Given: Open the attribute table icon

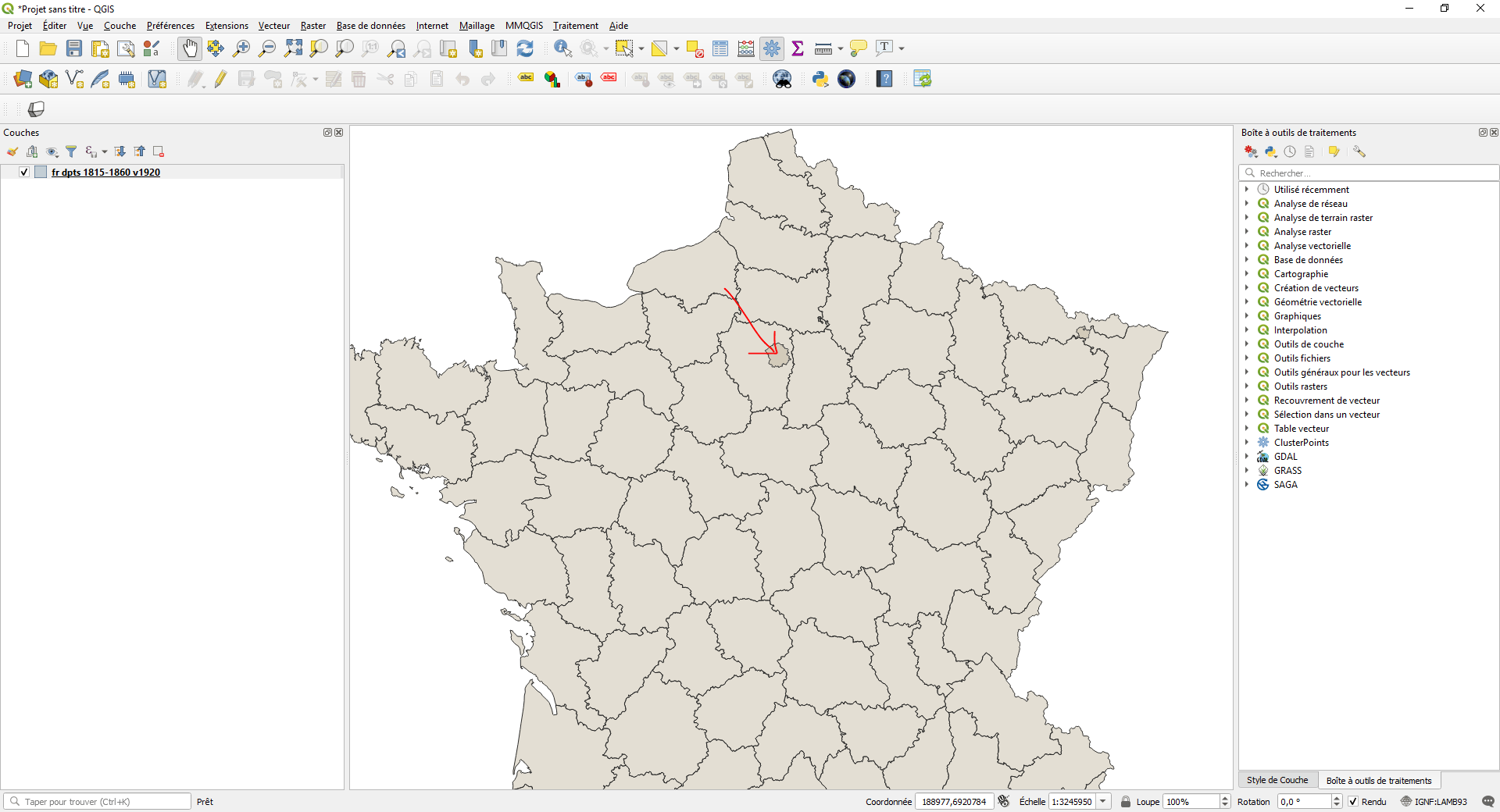Looking at the screenshot, I should pyautogui.click(x=720, y=48).
